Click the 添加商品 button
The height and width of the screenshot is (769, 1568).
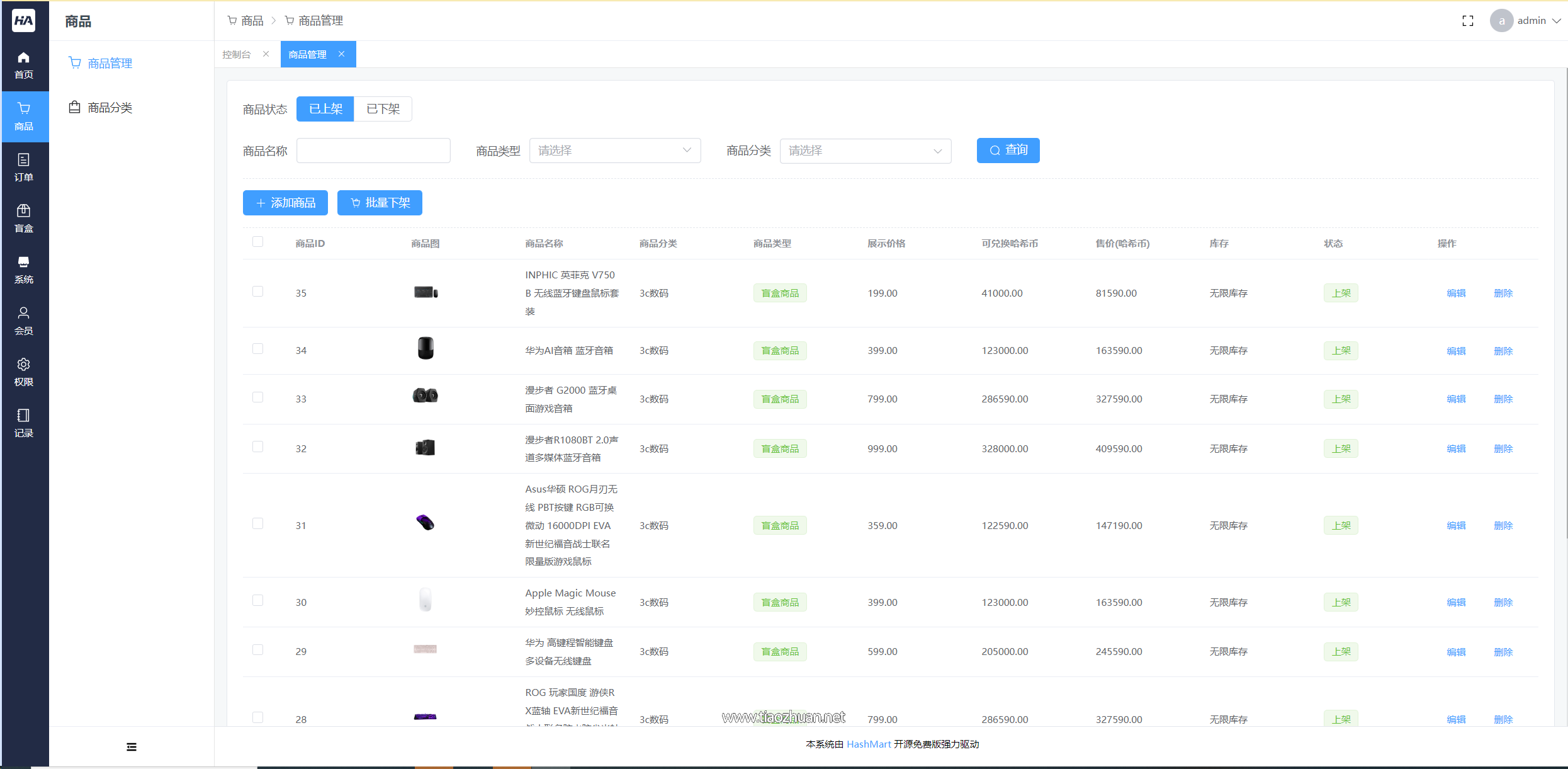coord(285,203)
